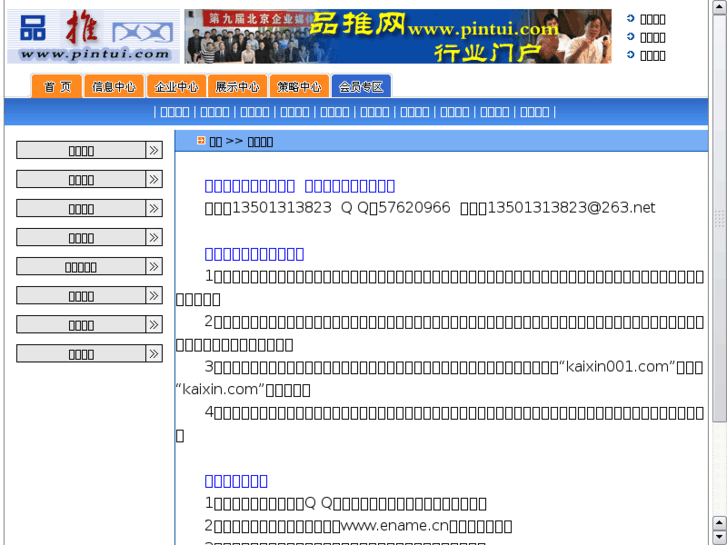The image size is (727, 545).
Task: Switch to the blue 会员专区 tab
Action: tap(361, 86)
